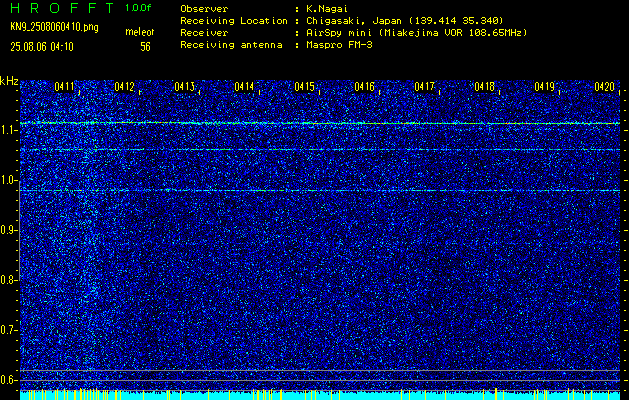Click the HROFFT title text
629x400 pixels.
coord(62,8)
